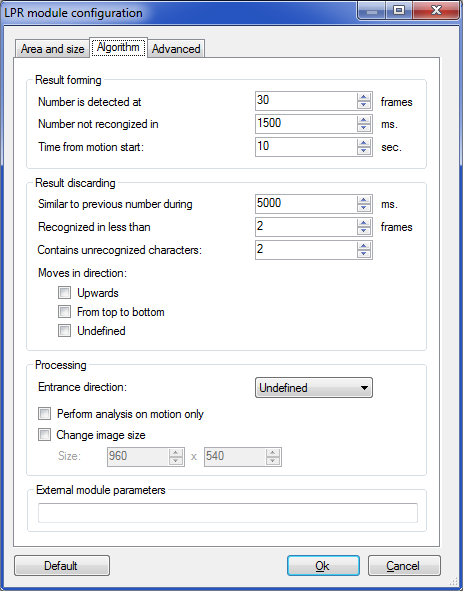The width and height of the screenshot is (463, 591).
Task: Enable 'Perform analysis on motion only'
Action: [x=44, y=413]
